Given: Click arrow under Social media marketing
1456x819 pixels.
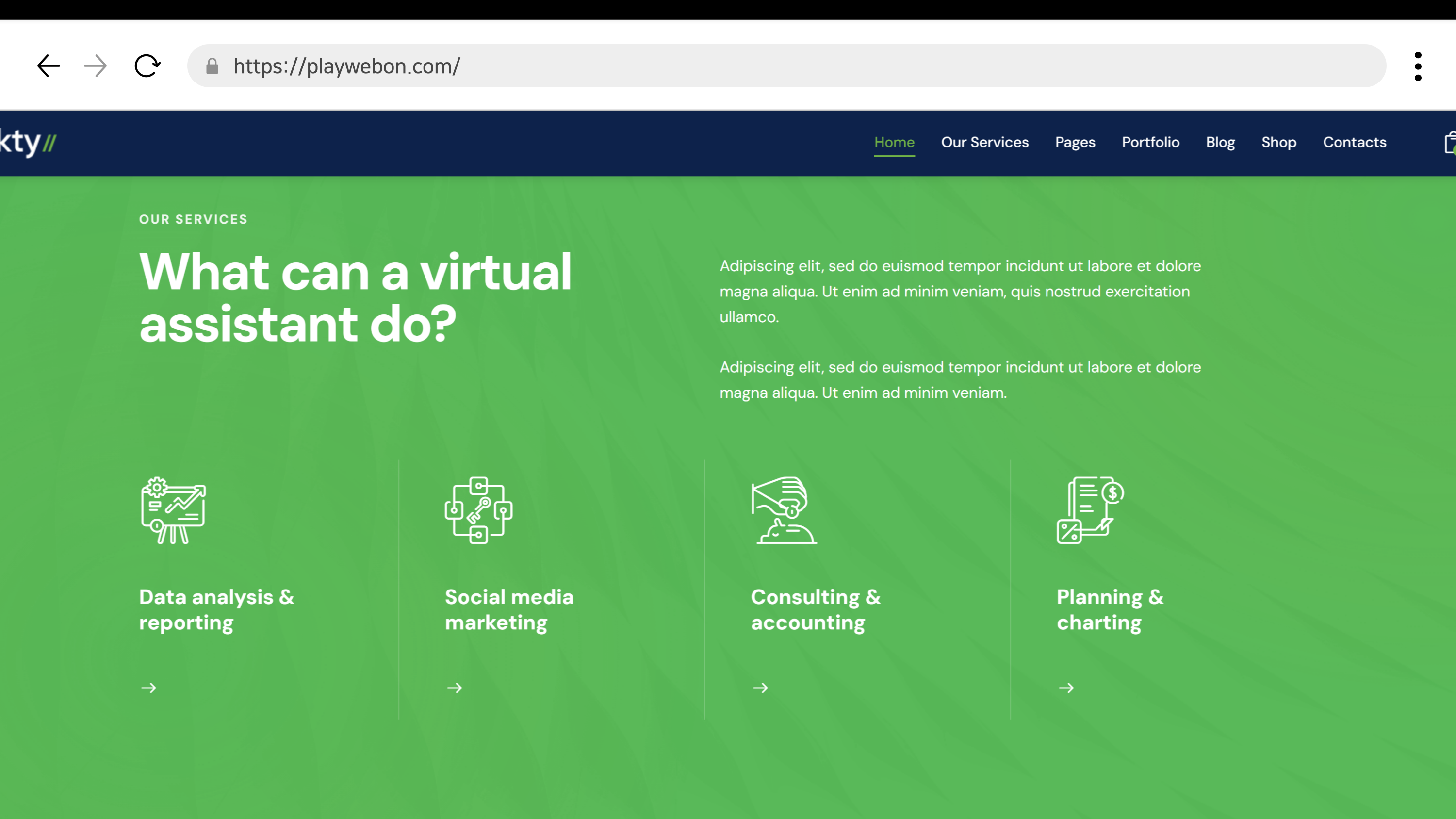Looking at the screenshot, I should tap(455, 688).
